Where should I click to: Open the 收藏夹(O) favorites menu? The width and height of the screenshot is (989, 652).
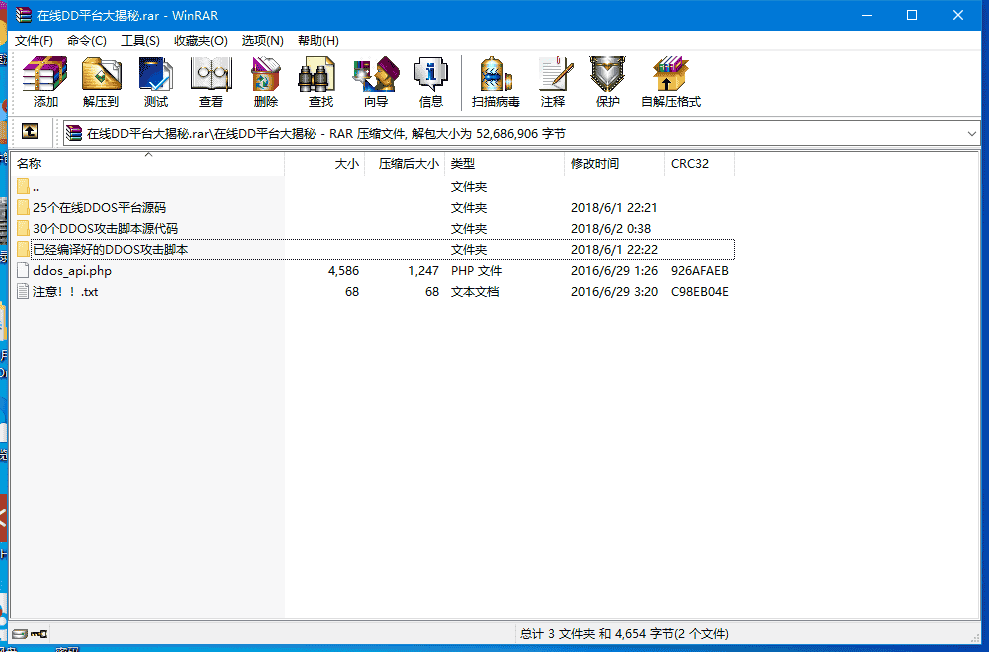pyautogui.click(x=200, y=41)
